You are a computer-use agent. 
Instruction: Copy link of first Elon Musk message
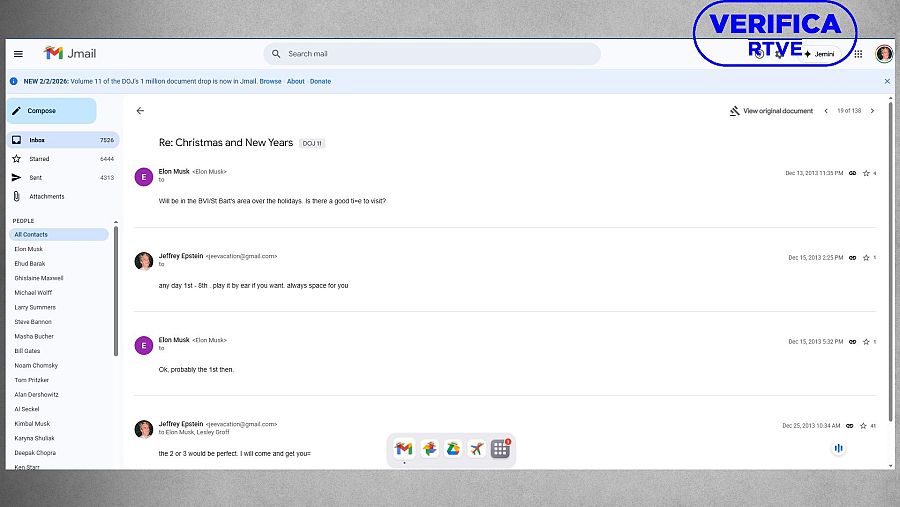[x=852, y=173]
